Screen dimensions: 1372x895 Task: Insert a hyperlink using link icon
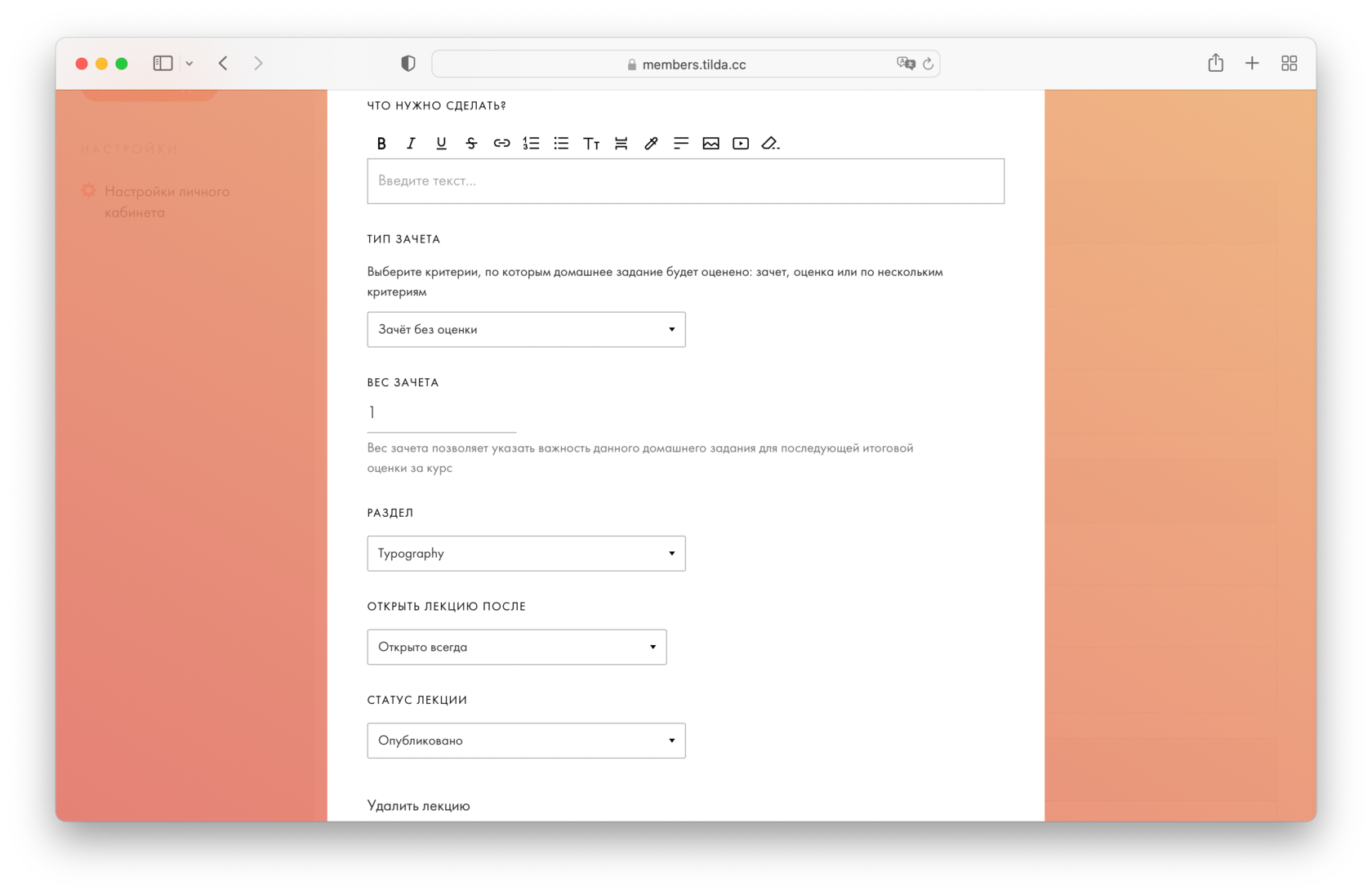pos(501,144)
